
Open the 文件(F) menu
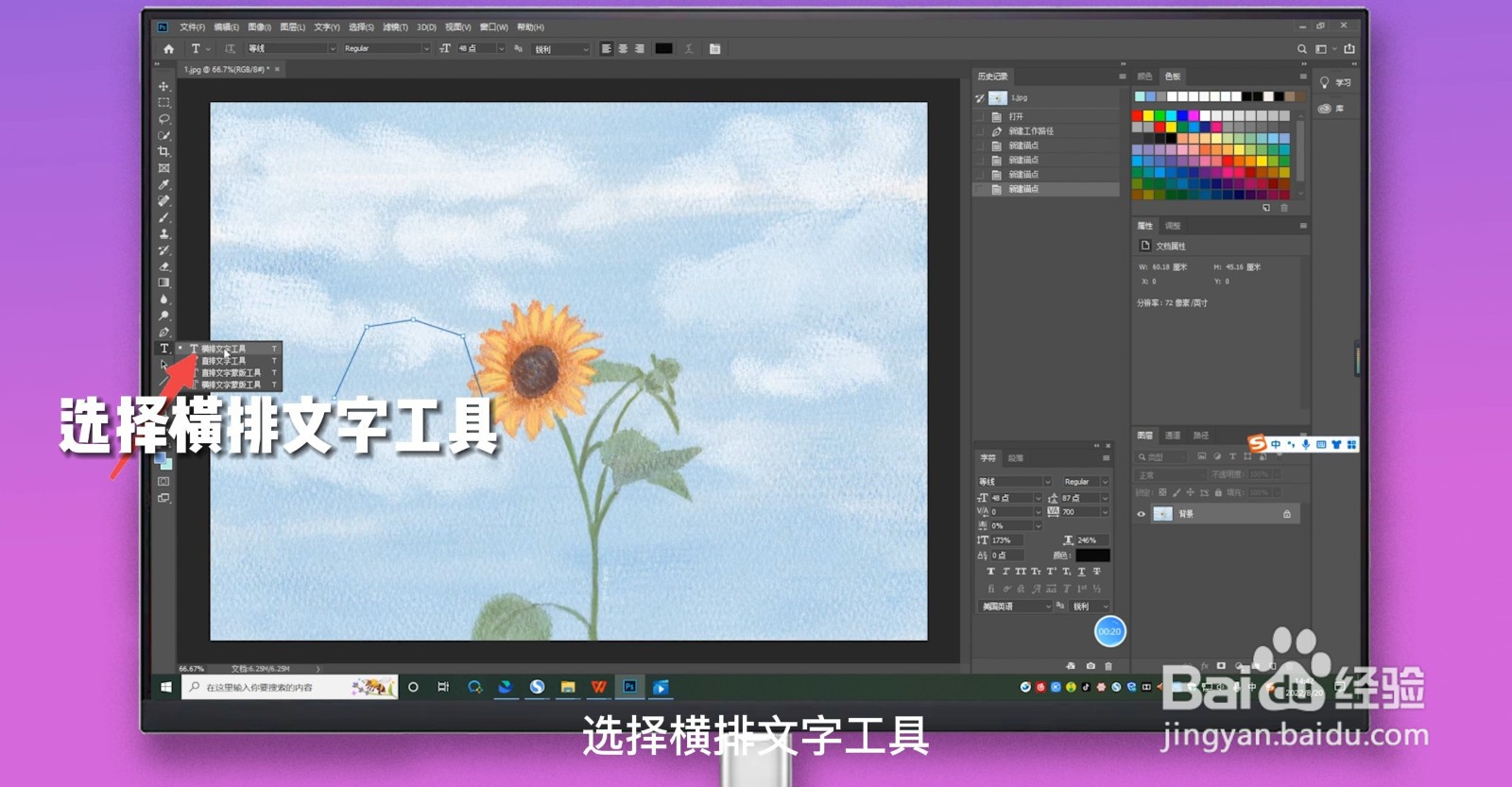coord(192,27)
